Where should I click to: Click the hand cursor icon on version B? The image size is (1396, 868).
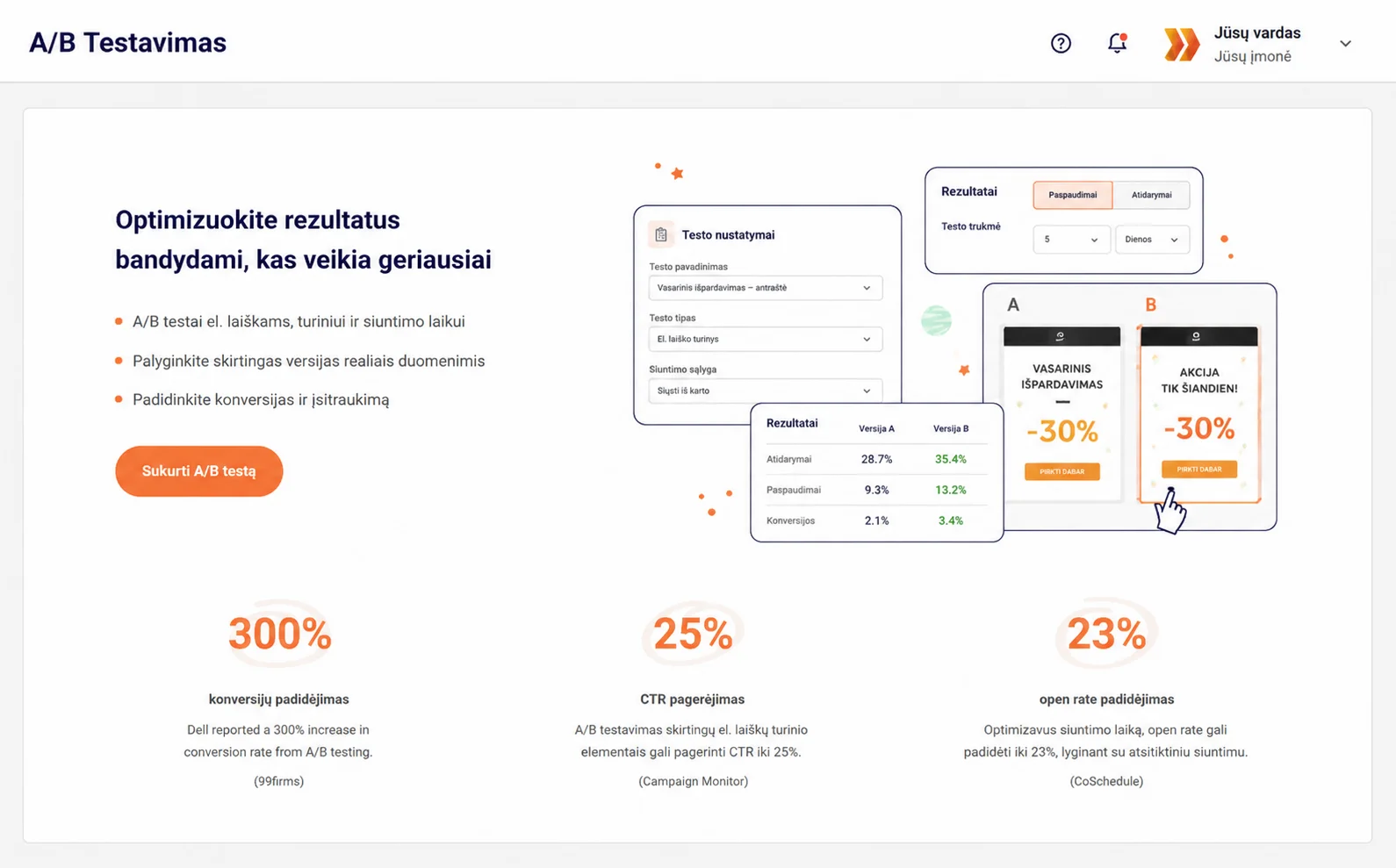[1171, 510]
